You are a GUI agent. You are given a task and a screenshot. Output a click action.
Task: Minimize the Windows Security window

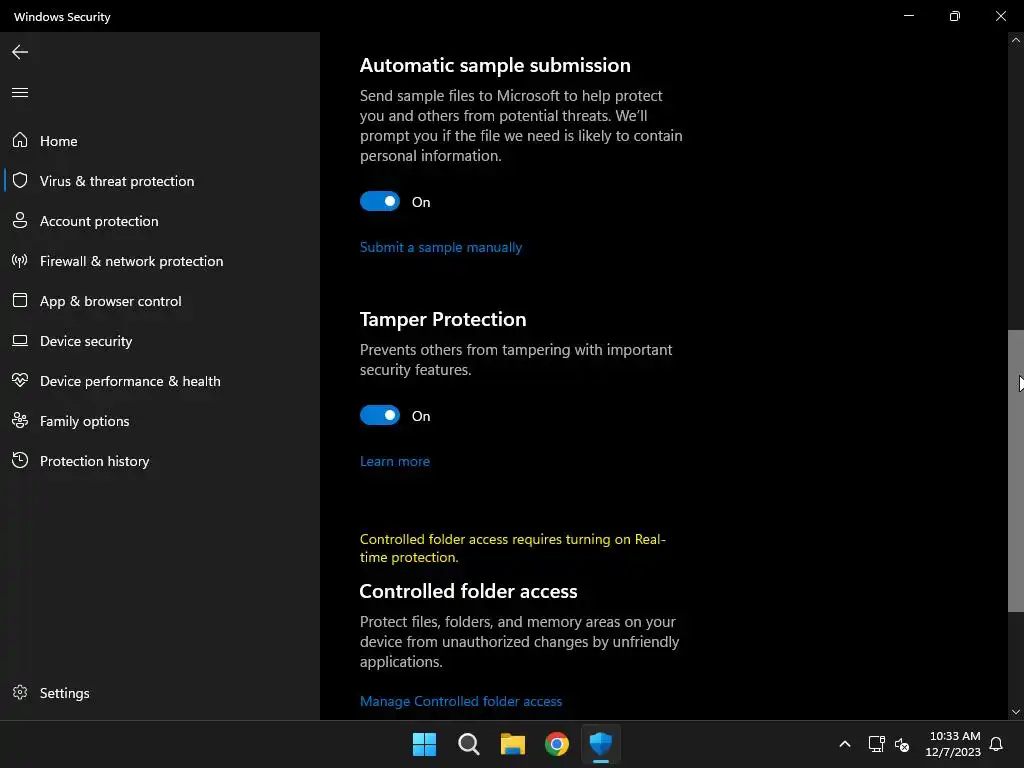(x=908, y=16)
